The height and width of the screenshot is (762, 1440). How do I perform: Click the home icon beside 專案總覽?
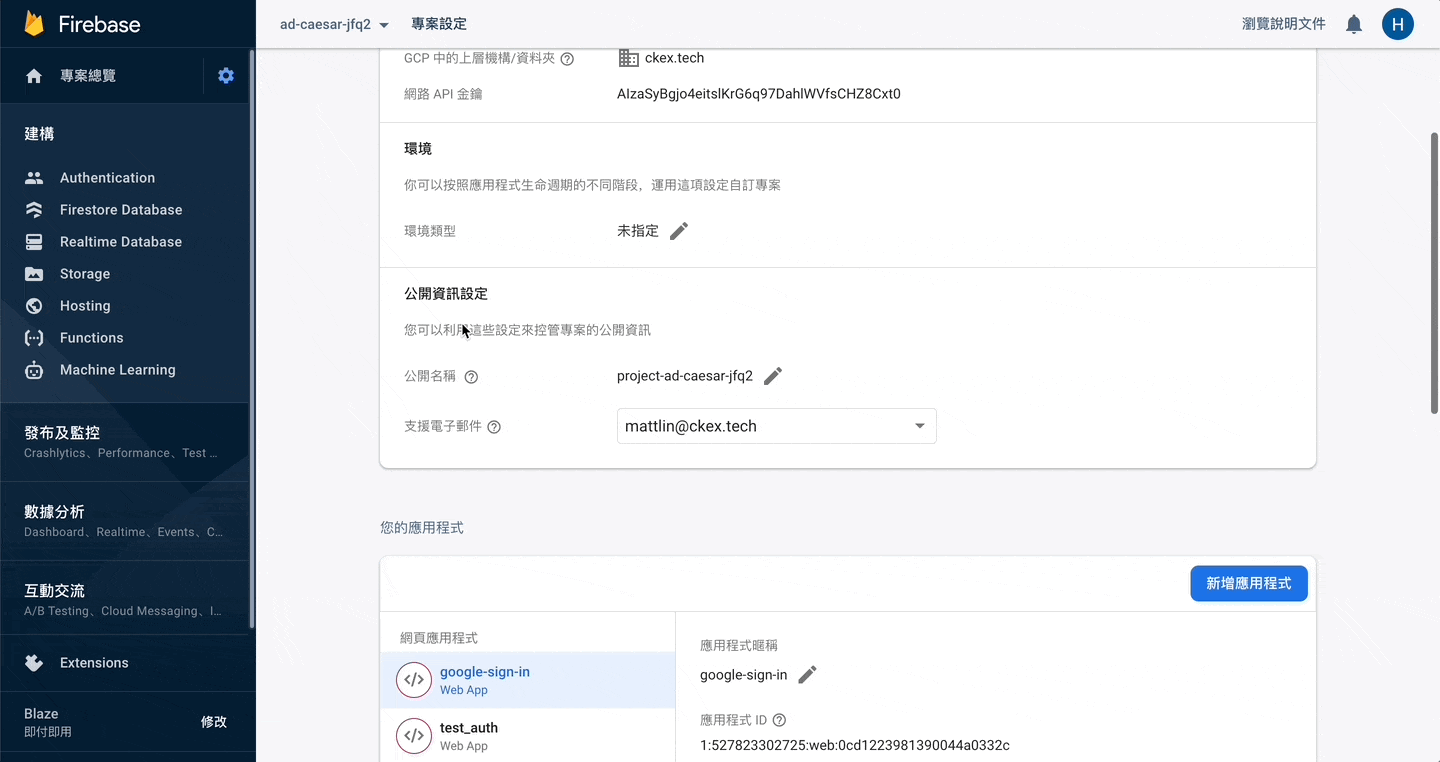(x=34, y=76)
